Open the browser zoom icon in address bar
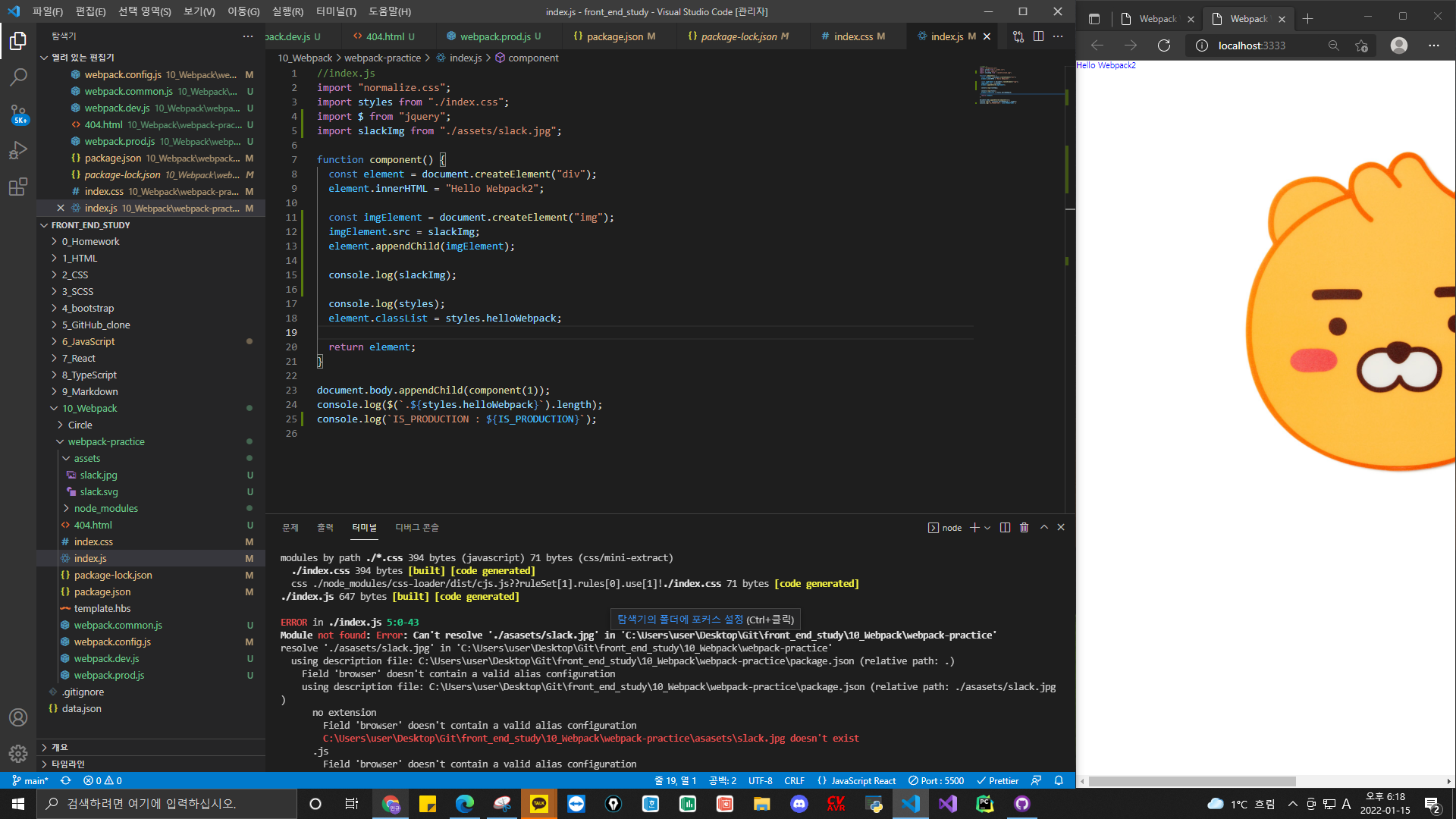This screenshot has width=1456, height=819. tap(1333, 45)
